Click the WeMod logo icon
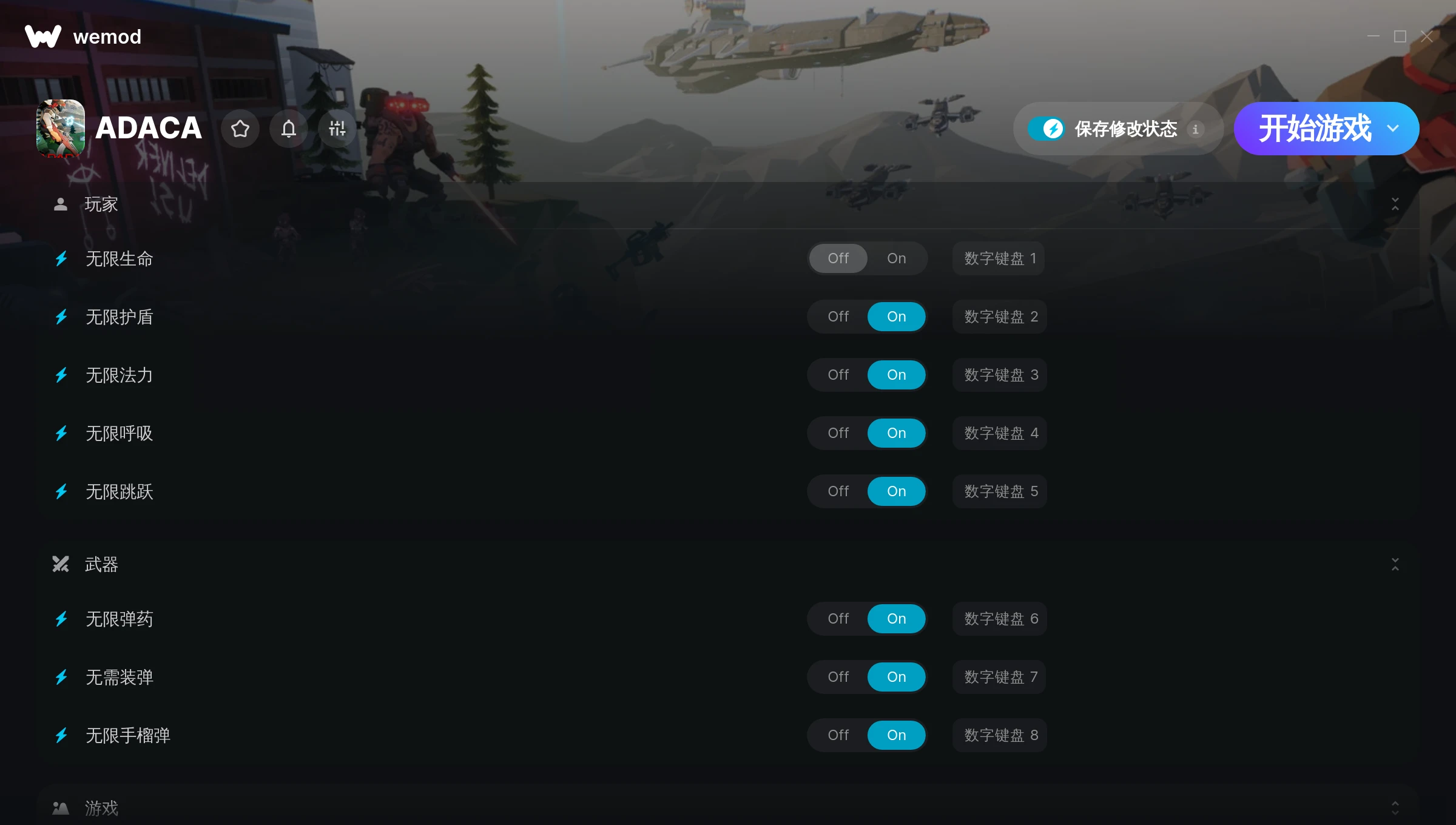Image resolution: width=1456 pixels, height=825 pixels. 43,36
